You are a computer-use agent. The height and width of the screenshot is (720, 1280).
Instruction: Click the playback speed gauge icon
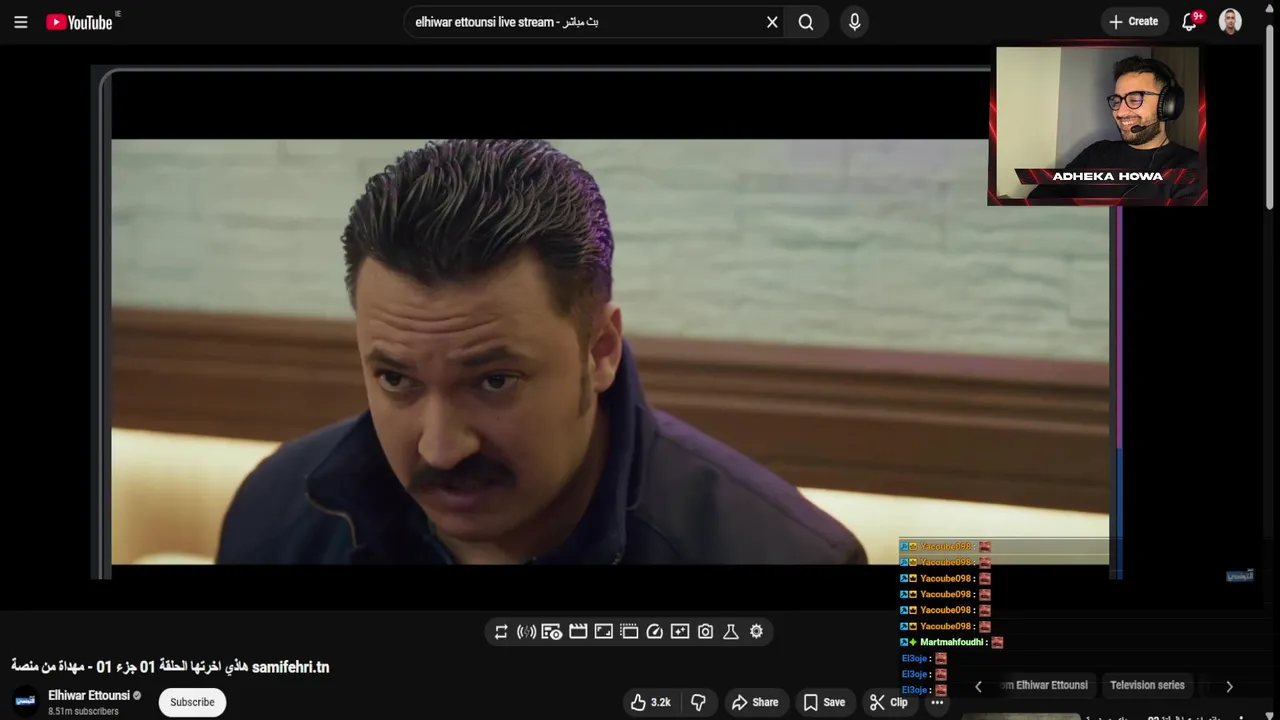pos(654,632)
